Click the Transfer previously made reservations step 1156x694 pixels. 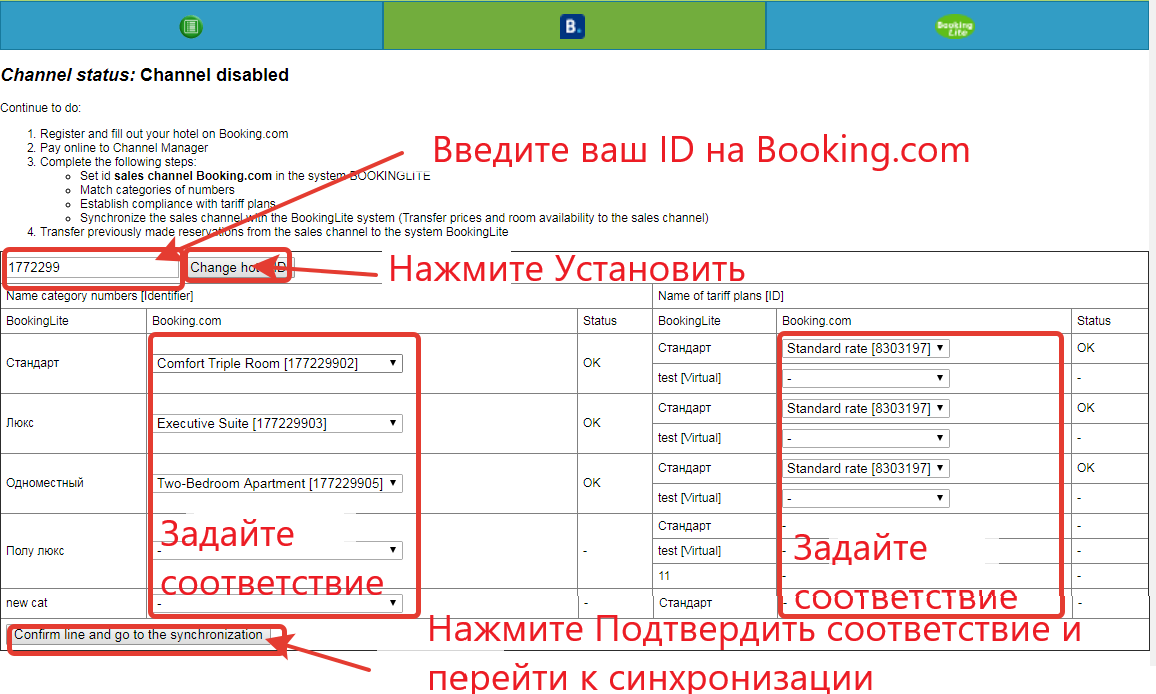pos(274,232)
